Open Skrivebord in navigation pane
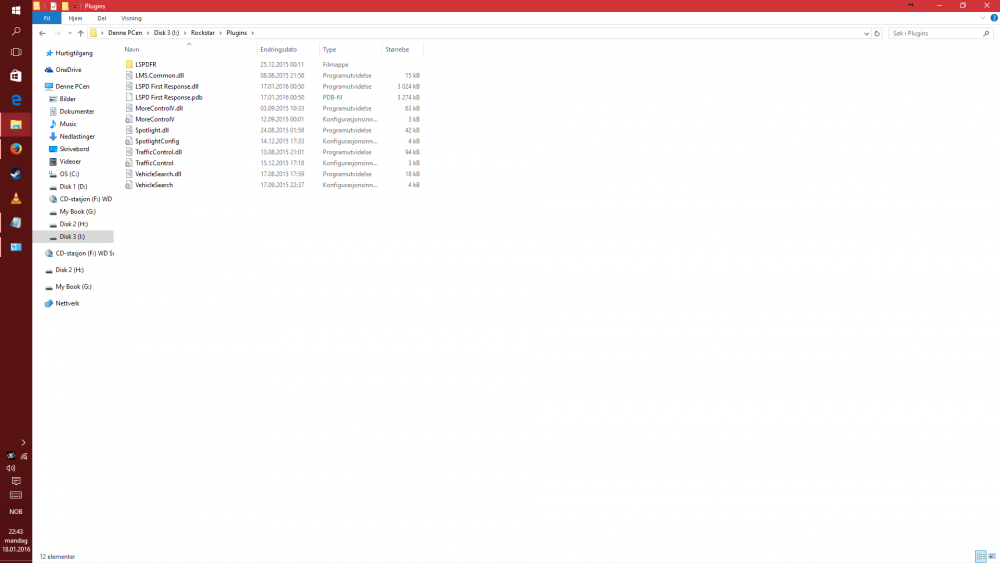This screenshot has width=1000, height=563. pos(74,149)
